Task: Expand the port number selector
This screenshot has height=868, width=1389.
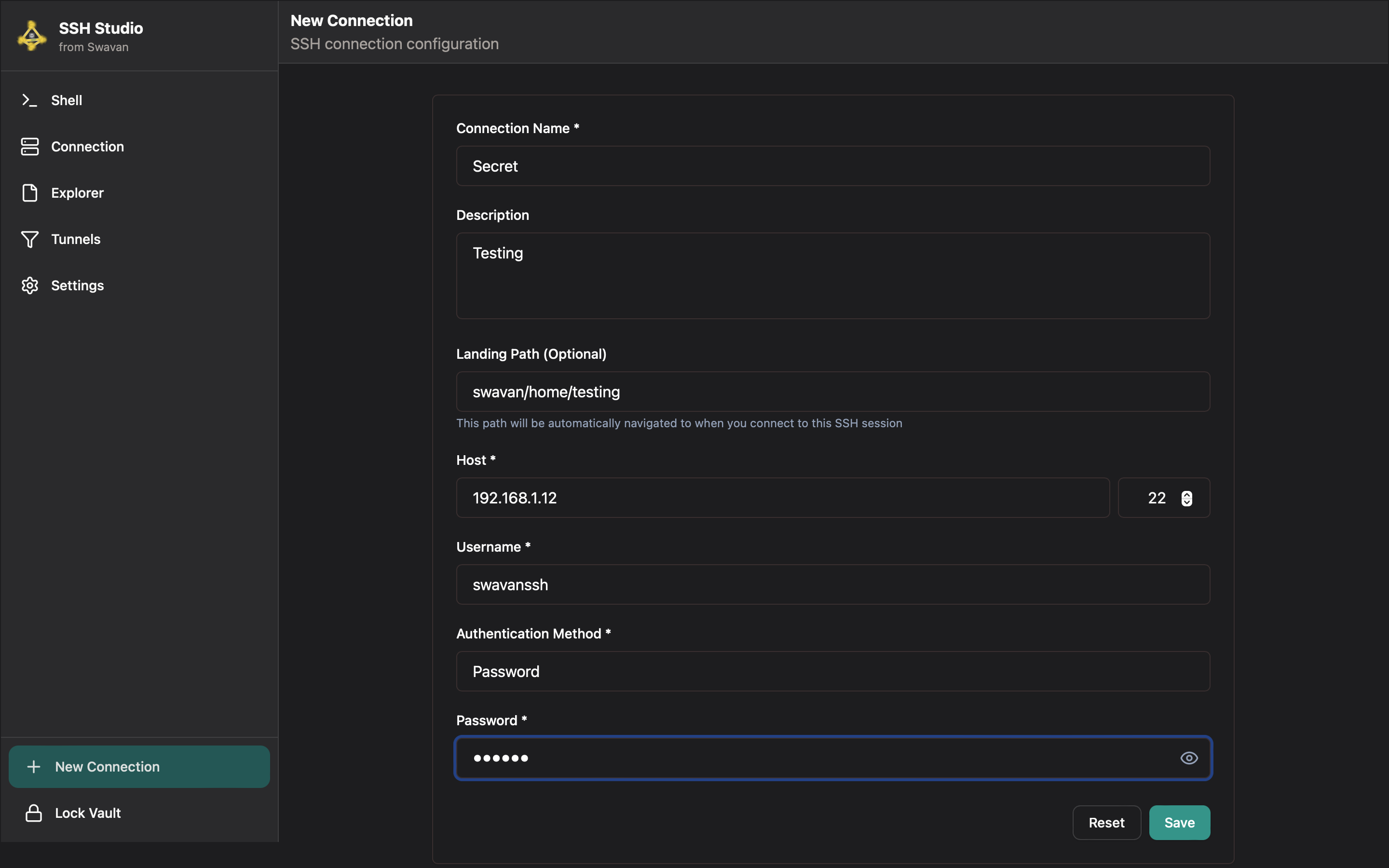Action: 1186,498
